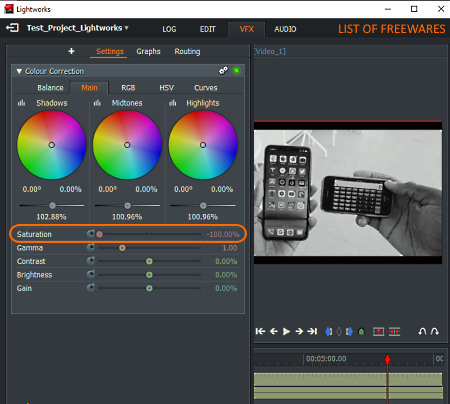
Task: Toggle the Saturation keyframe stopwatch
Action: (90, 234)
